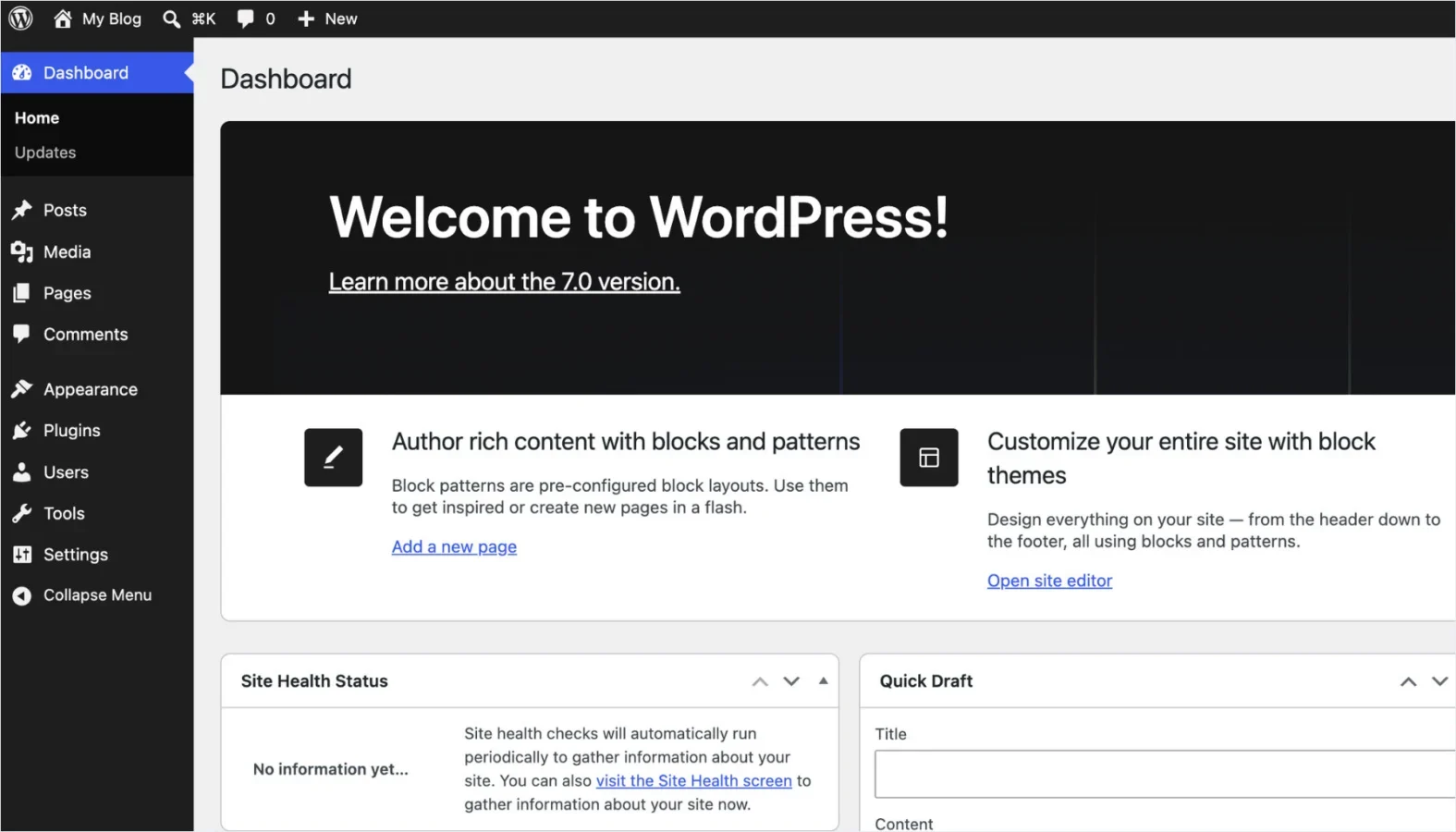Move Quick Draft panel down

click(1439, 681)
